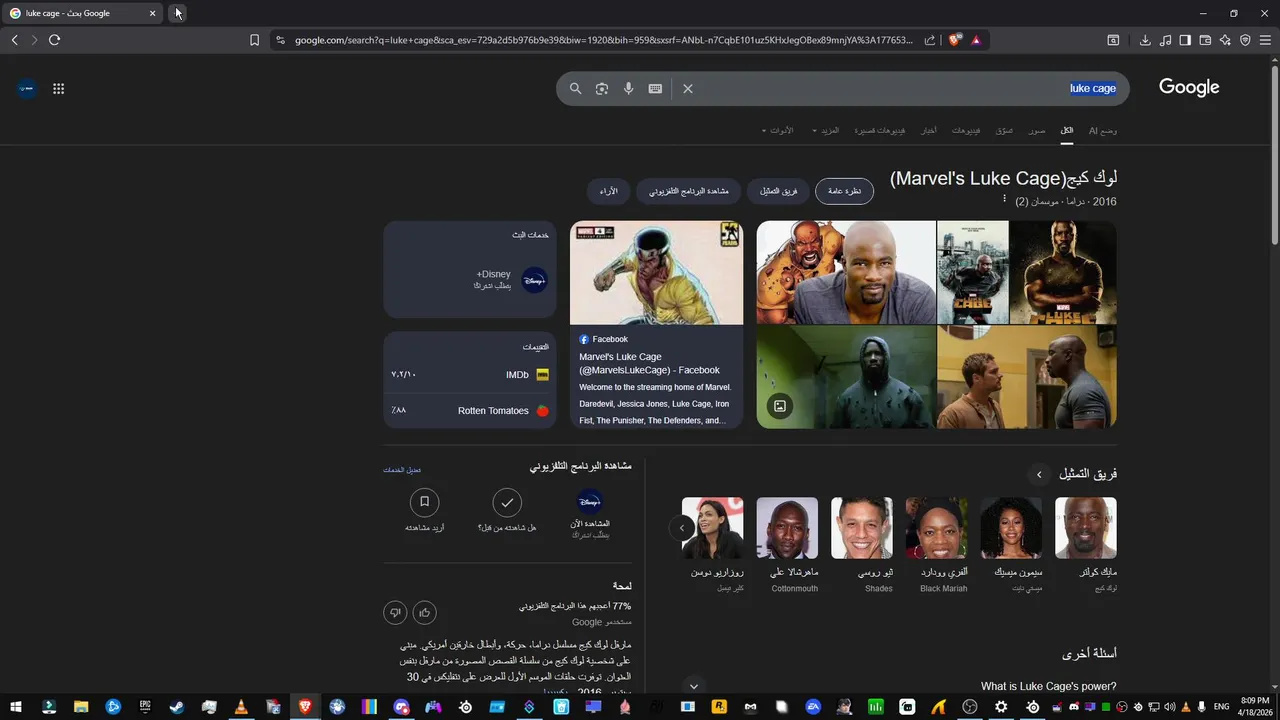This screenshot has width=1280, height=720.
Task: Open Brave playlist music note icon
Action: pos(1165,40)
